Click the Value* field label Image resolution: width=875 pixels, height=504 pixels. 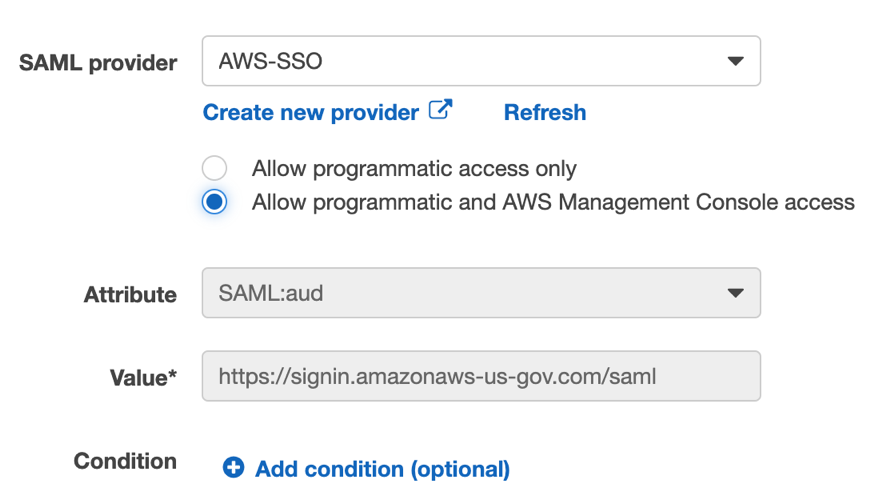(x=143, y=378)
